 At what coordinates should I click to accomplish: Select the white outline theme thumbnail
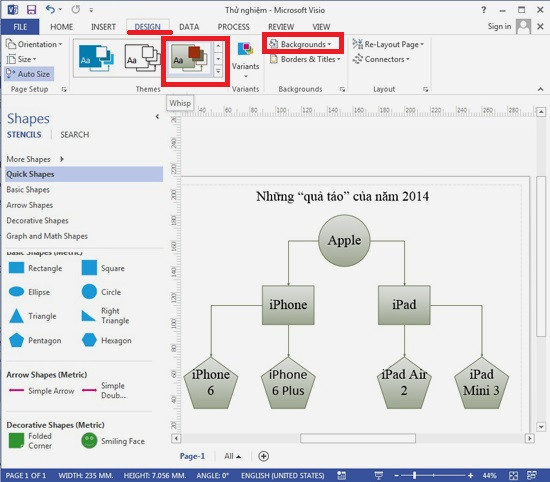pyautogui.click(x=142, y=58)
